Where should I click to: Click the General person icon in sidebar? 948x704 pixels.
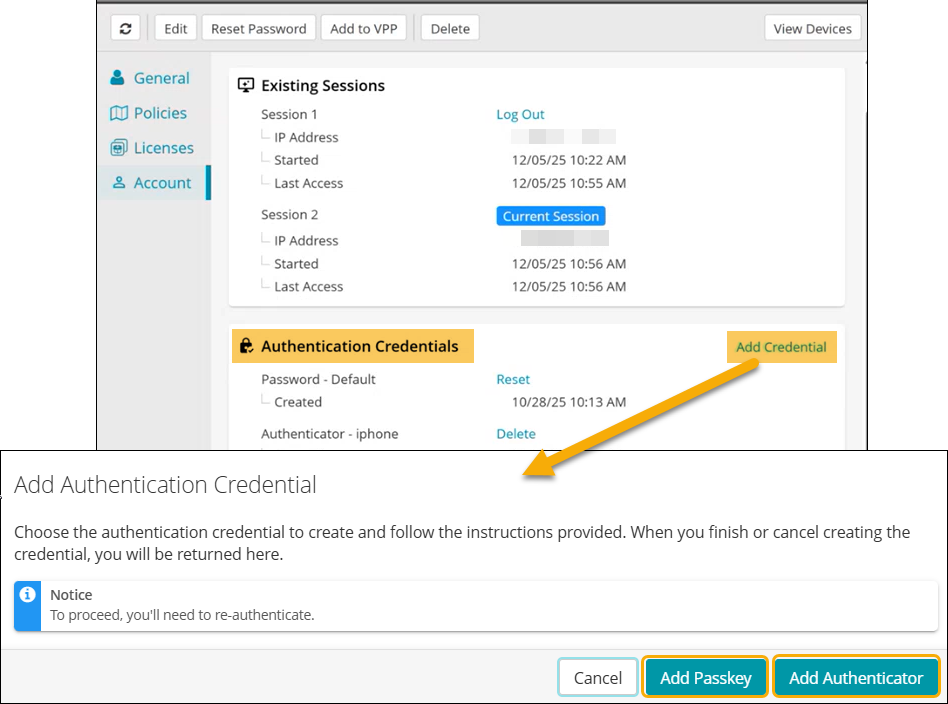[x=119, y=78]
